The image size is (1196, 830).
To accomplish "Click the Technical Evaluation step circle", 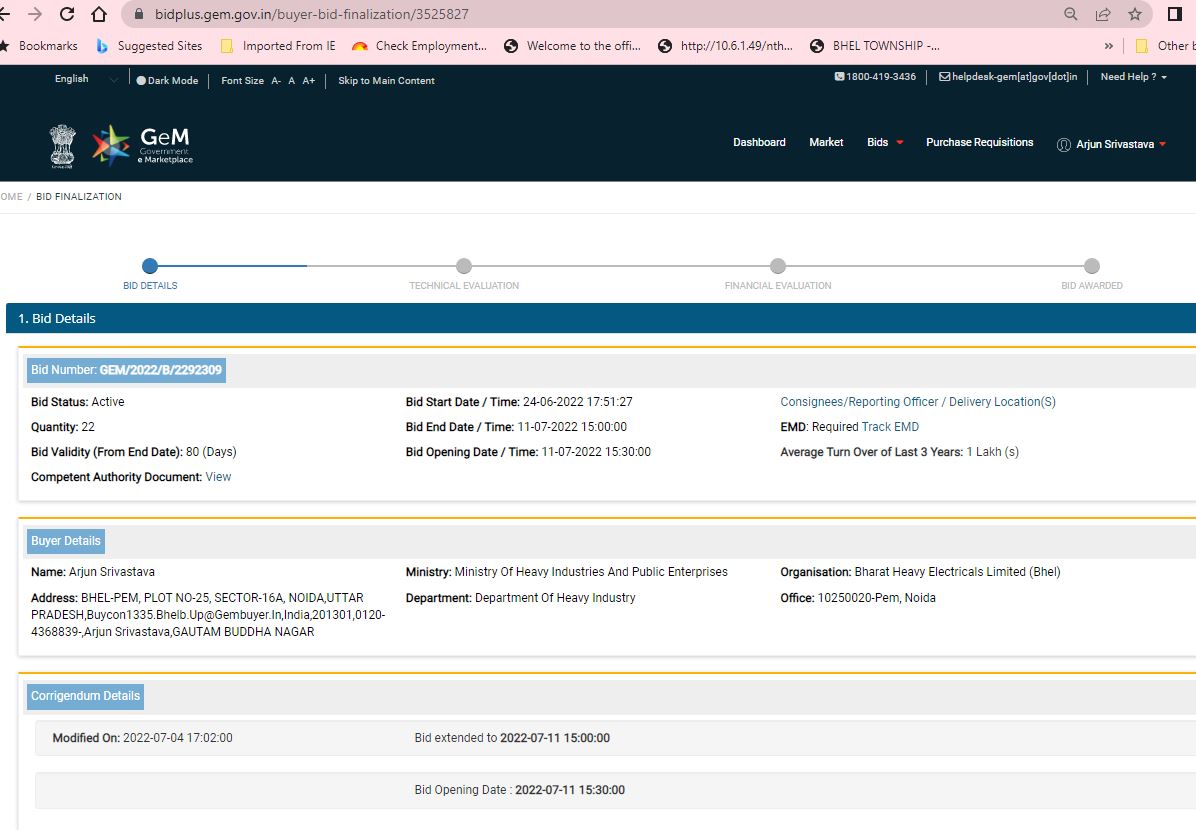I will click(464, 266).
